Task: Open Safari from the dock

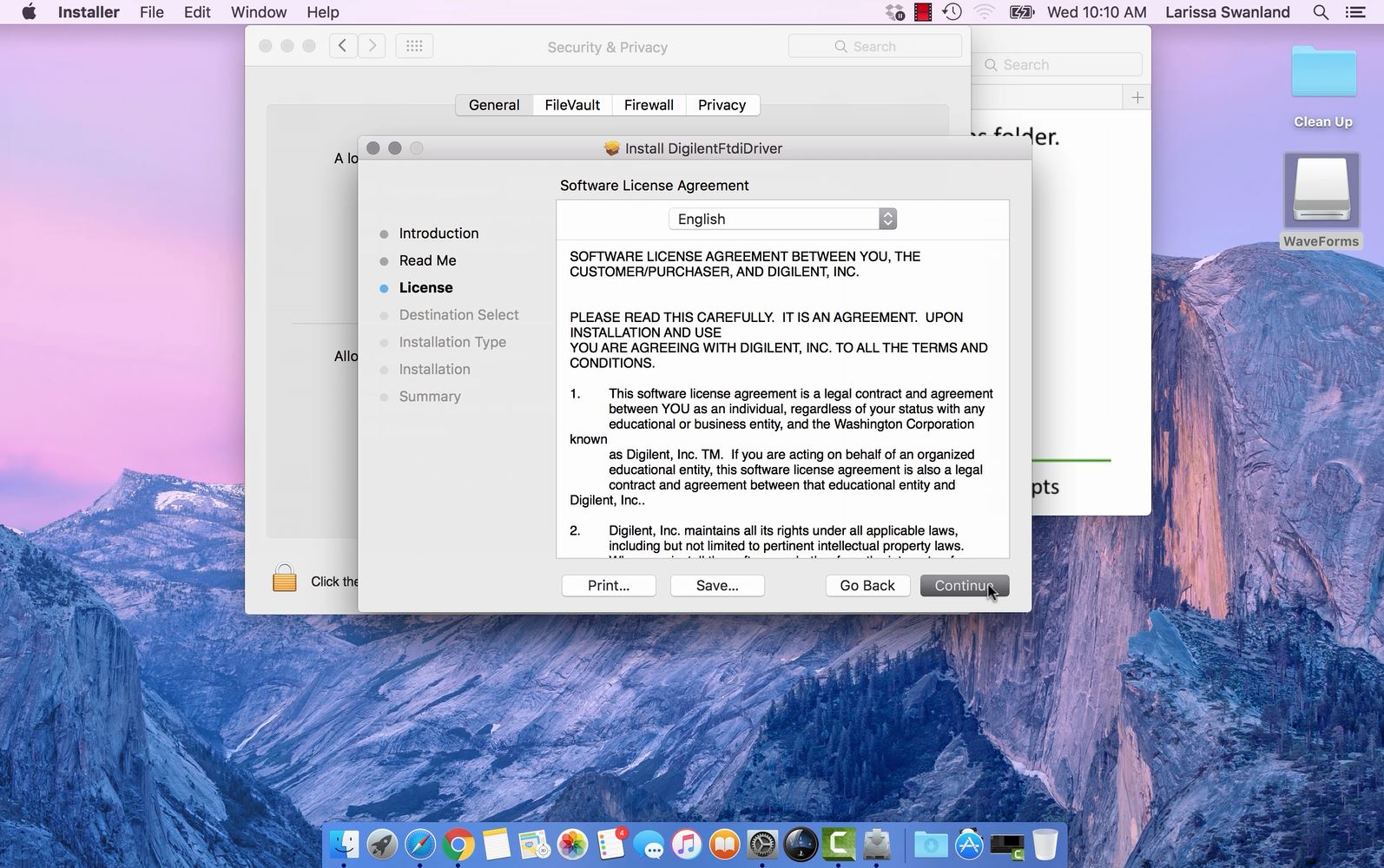Action: [x=420, y=844]
